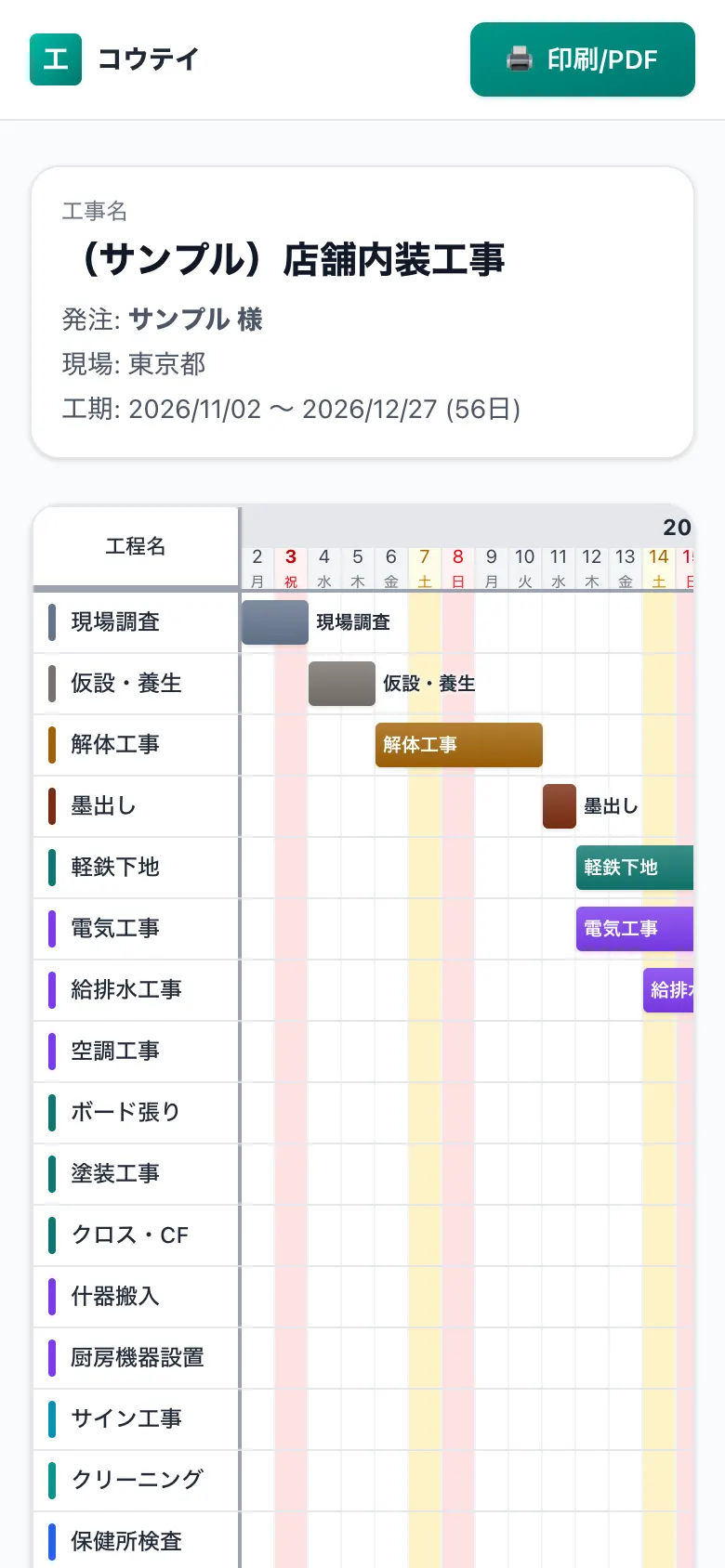
Task: Click the クリーニング row in task list
Action: [x=137, y=1481]
